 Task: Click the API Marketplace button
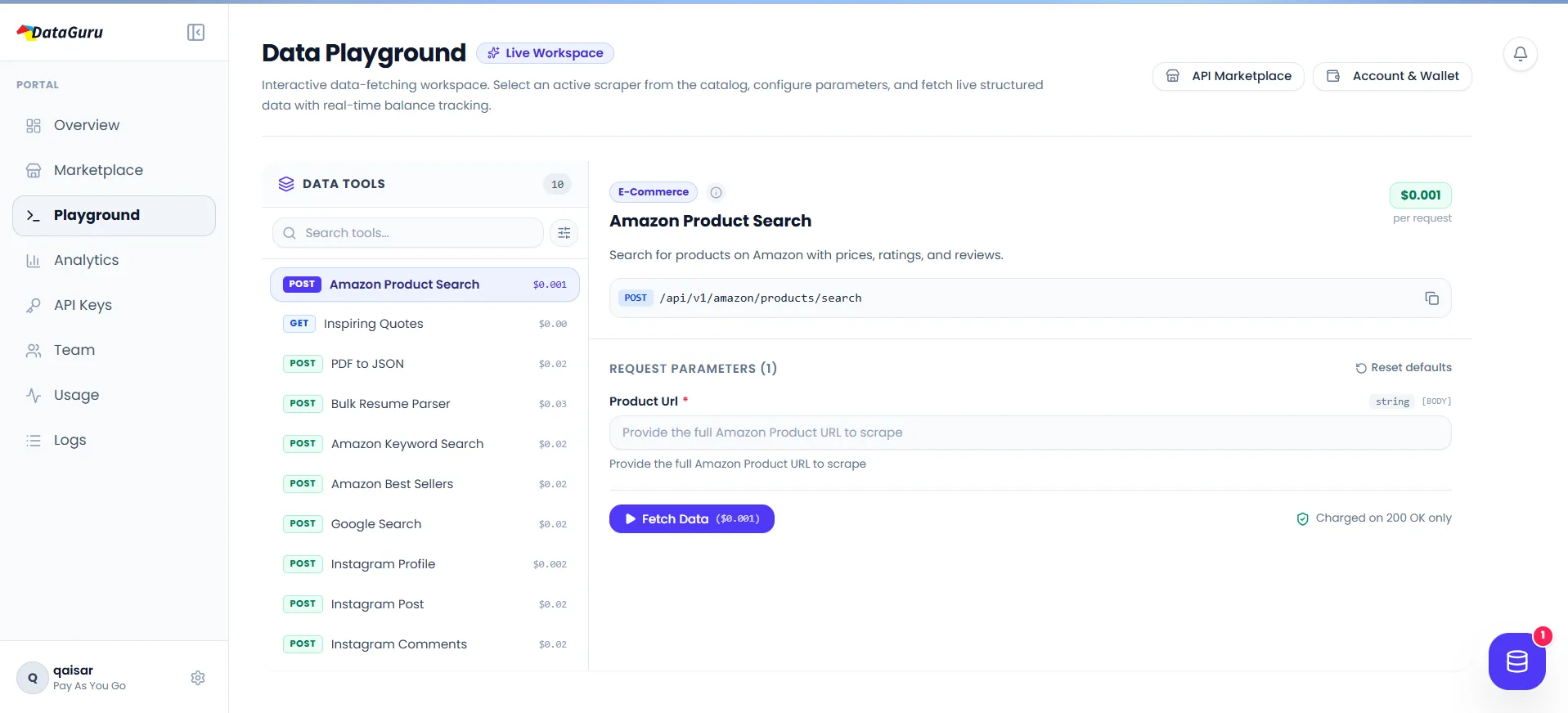coord(1228,76)
